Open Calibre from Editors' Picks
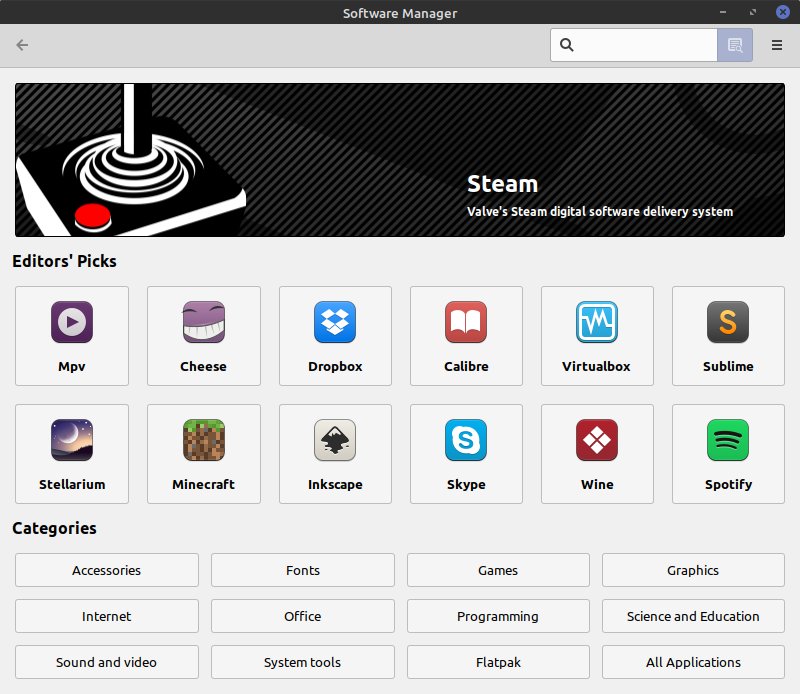The width and height of the screenshot is (800, 694). pos(466,336)
